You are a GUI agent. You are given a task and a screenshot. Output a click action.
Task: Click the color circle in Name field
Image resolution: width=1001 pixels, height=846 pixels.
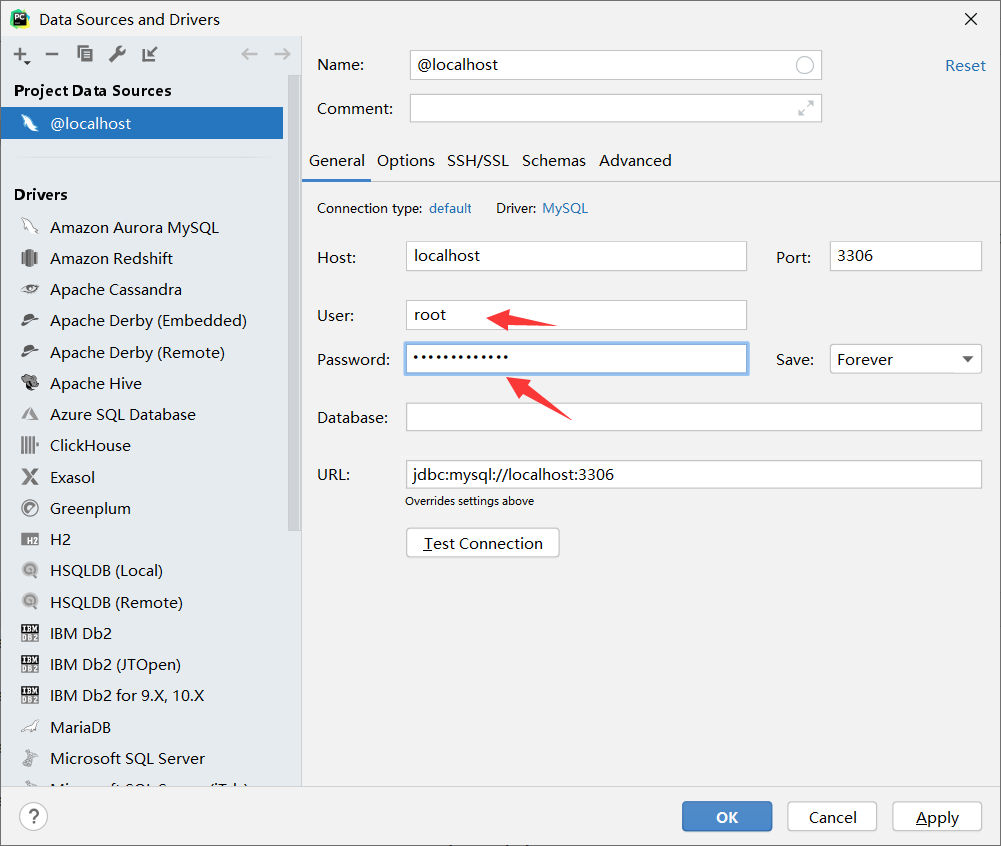[x=804, y=65]
